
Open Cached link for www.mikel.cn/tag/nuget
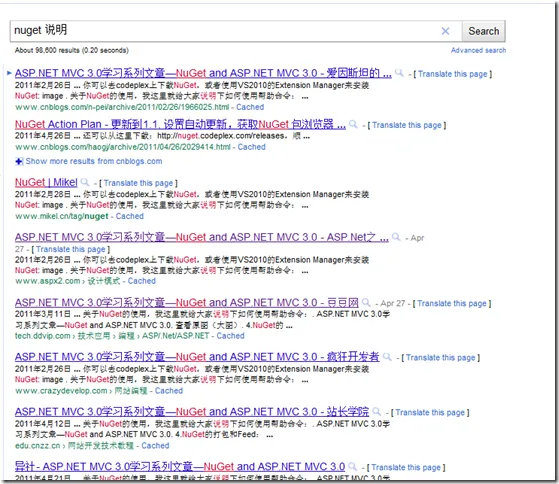[x=129, y=216]
